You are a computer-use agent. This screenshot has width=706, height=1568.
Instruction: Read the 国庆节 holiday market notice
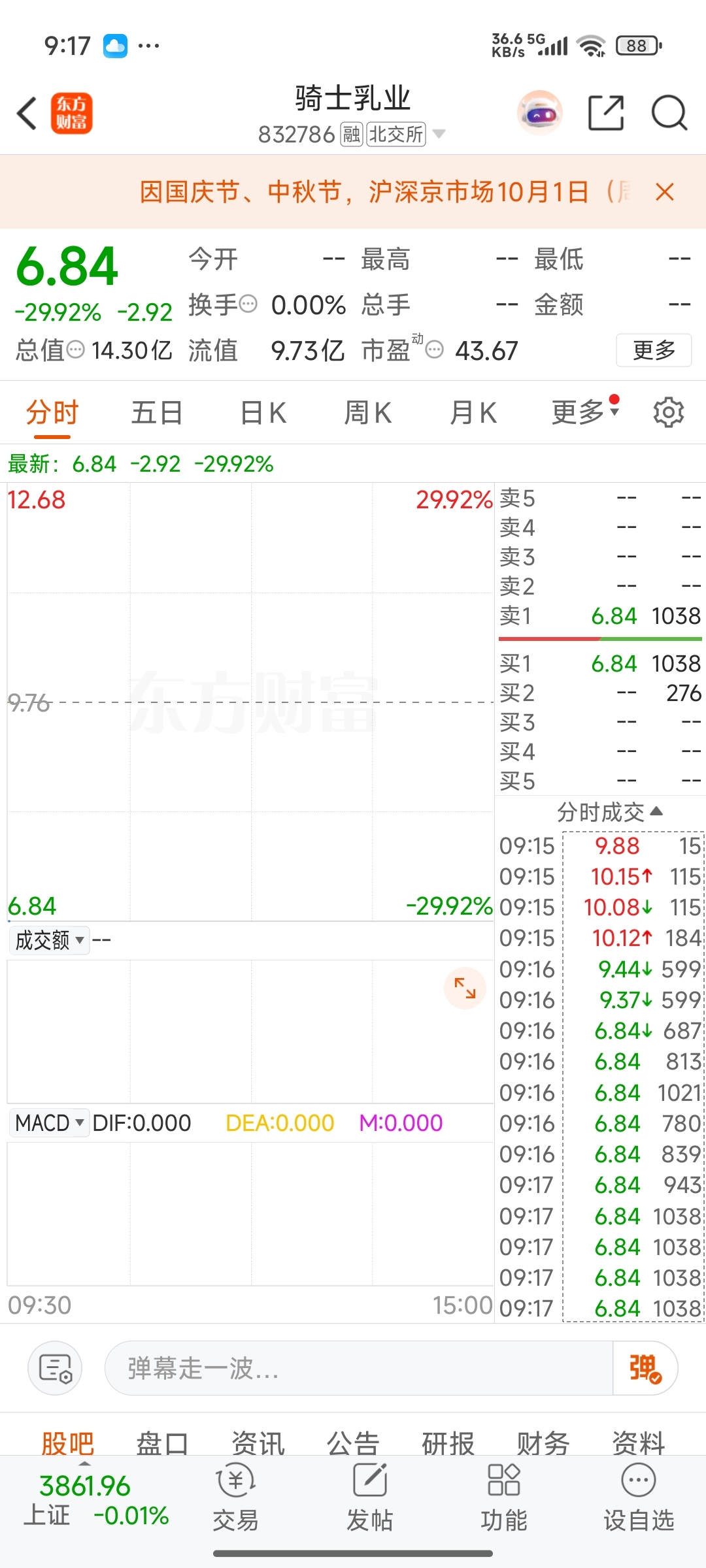click(x=386, y=192)
